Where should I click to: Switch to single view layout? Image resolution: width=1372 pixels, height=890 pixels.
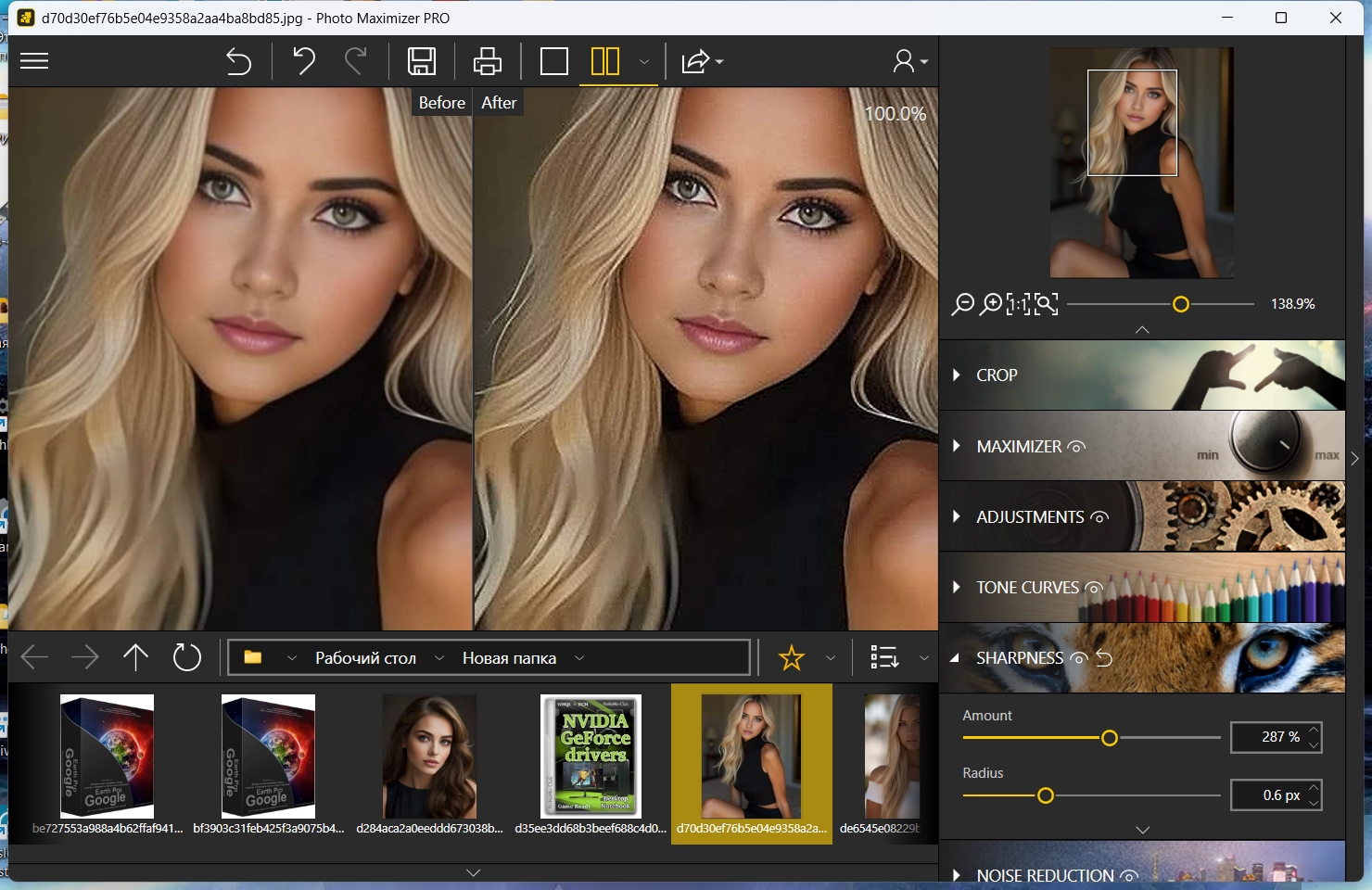(x=553, y=61)
